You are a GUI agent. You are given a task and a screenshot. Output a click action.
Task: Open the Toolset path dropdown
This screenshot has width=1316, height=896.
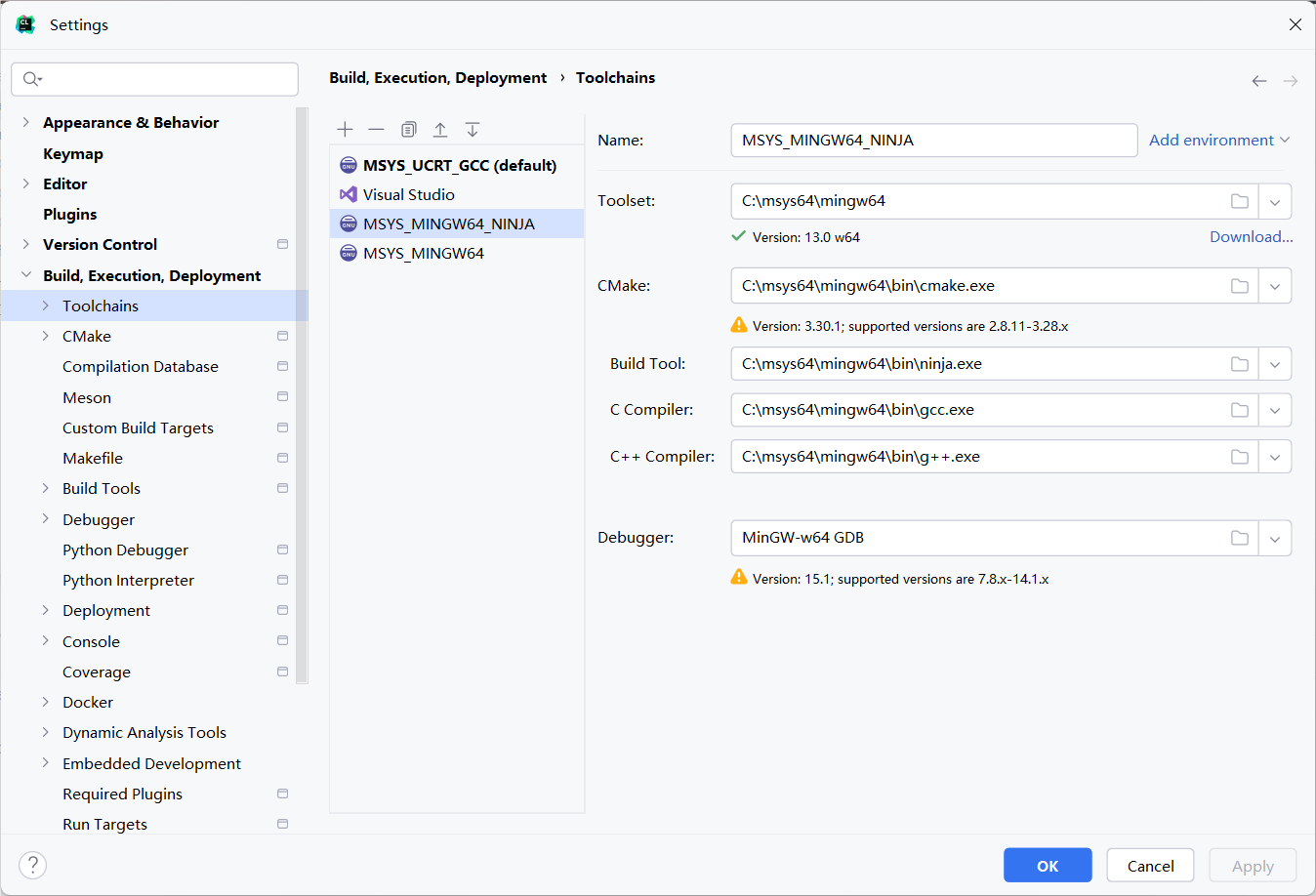pyautogui.click(x=1275, y=202)
